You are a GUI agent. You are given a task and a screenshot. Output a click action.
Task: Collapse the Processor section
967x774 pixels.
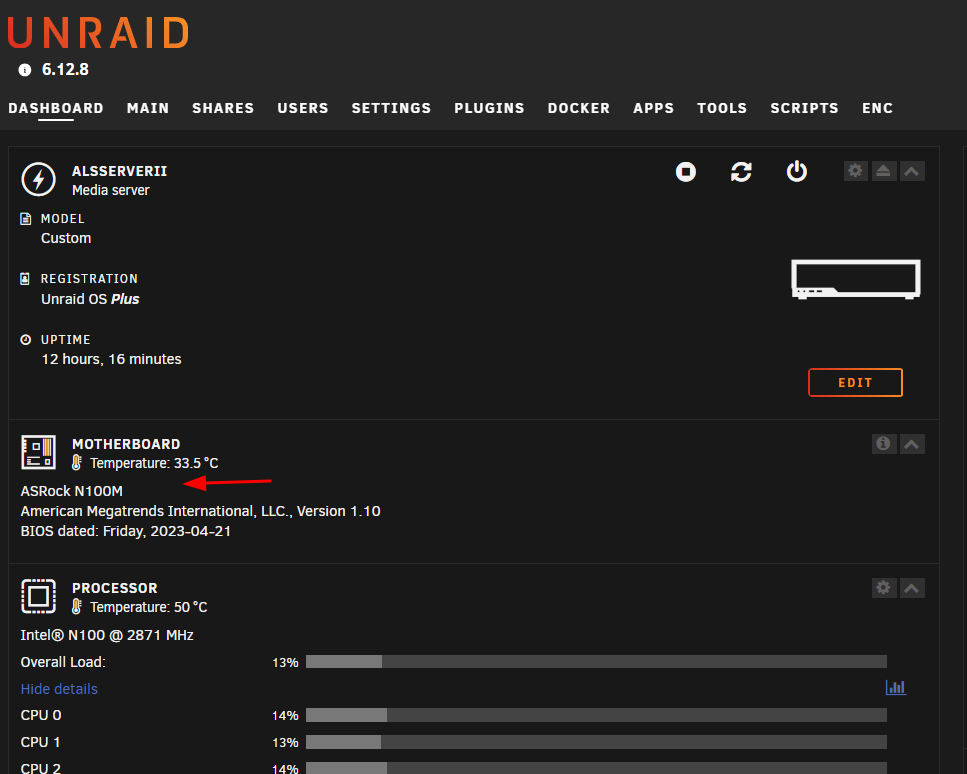(911, 588)
